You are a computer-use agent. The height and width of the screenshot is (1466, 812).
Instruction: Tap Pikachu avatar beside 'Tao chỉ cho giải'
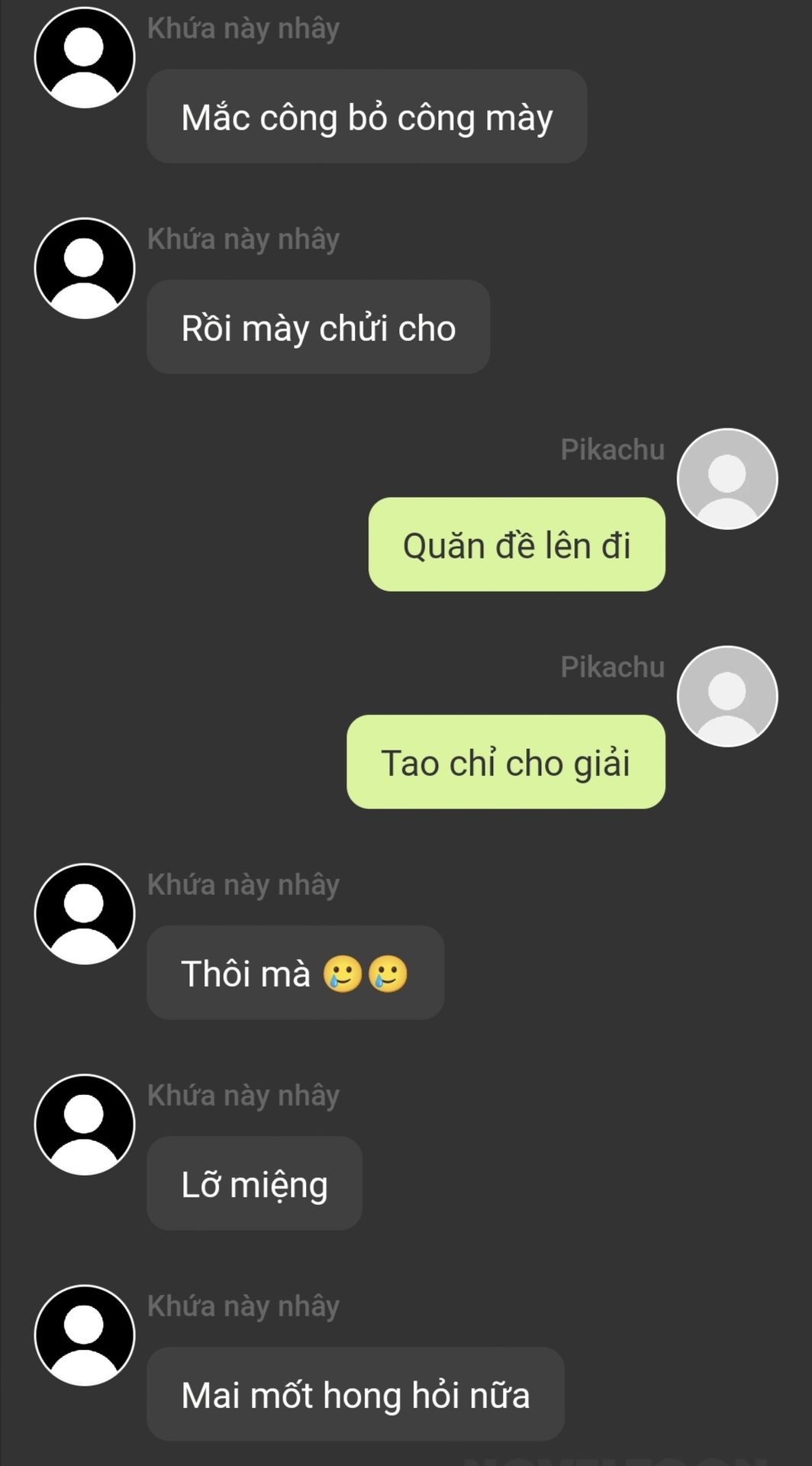tap(727, 696)
